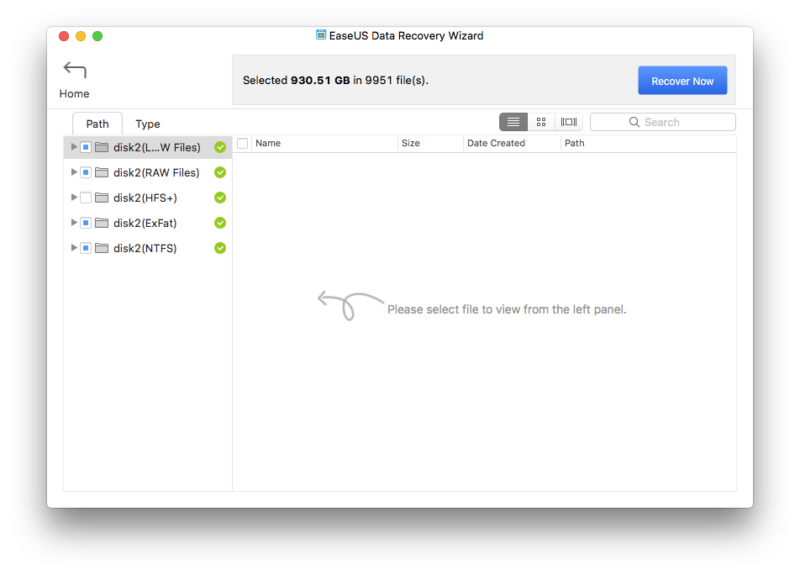Image resolution: width=800 pixels, height=575 pixels.
Task: Switch to grid thumbnail view icon
Action: [541, 122]
